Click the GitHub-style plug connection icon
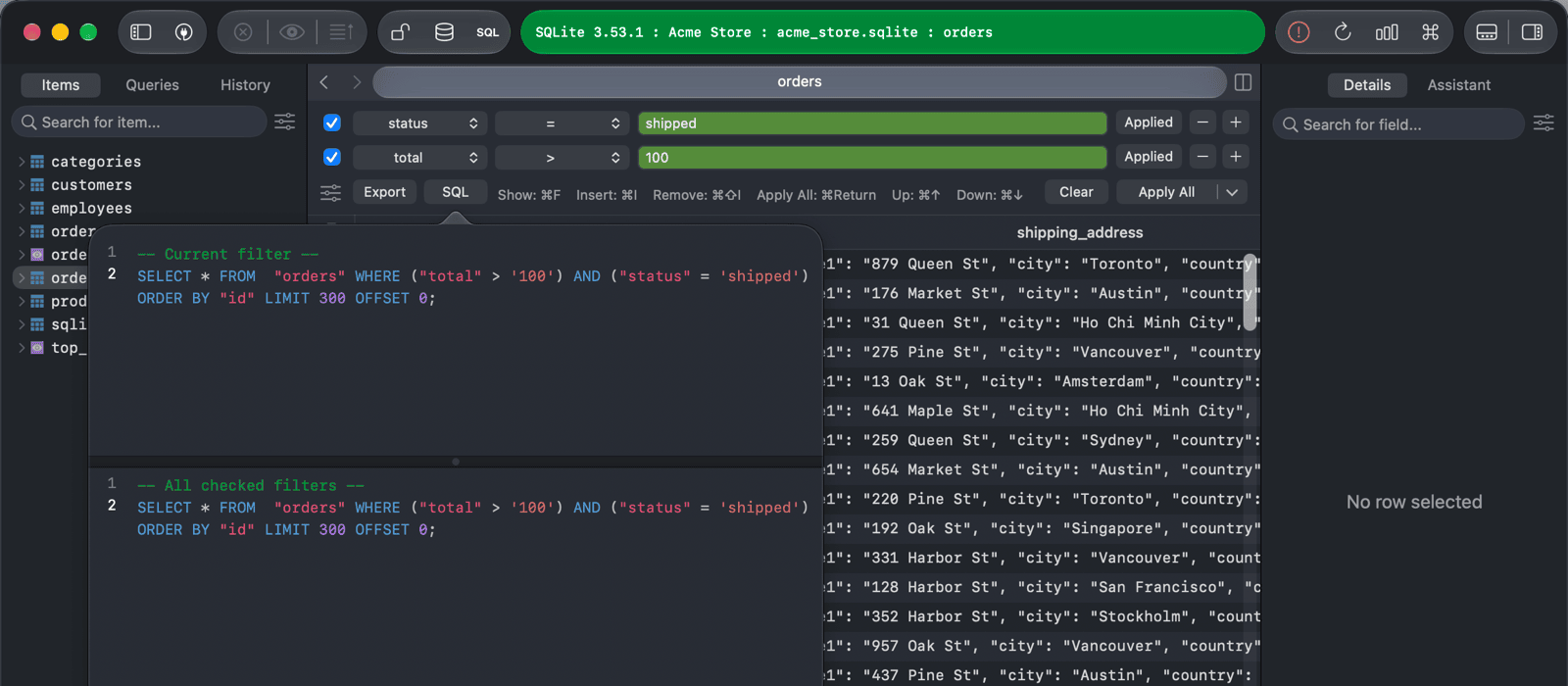Image resolution: width=1568 pixels, height=686 pixels. pyautogui.click(x=183, y=32)
